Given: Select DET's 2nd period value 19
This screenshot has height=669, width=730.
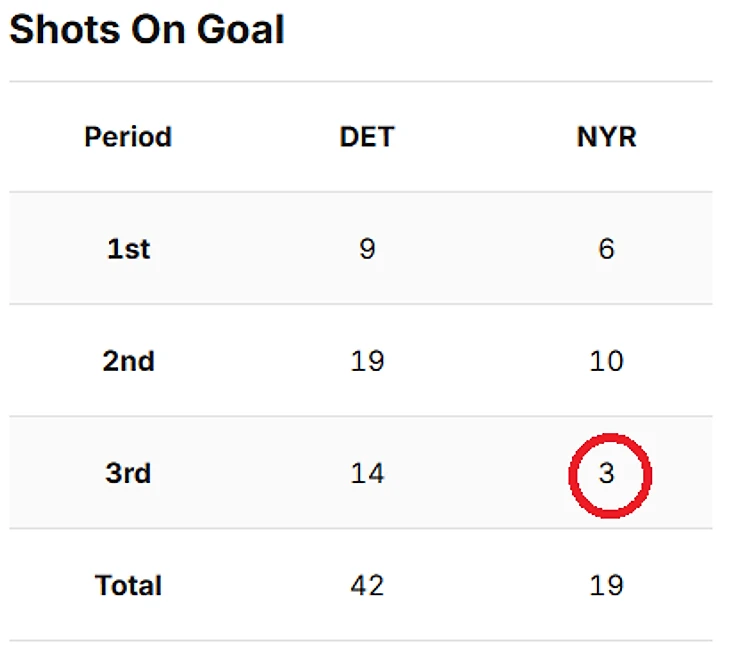Looking at the screenshot, I should (x=367, y=361).
